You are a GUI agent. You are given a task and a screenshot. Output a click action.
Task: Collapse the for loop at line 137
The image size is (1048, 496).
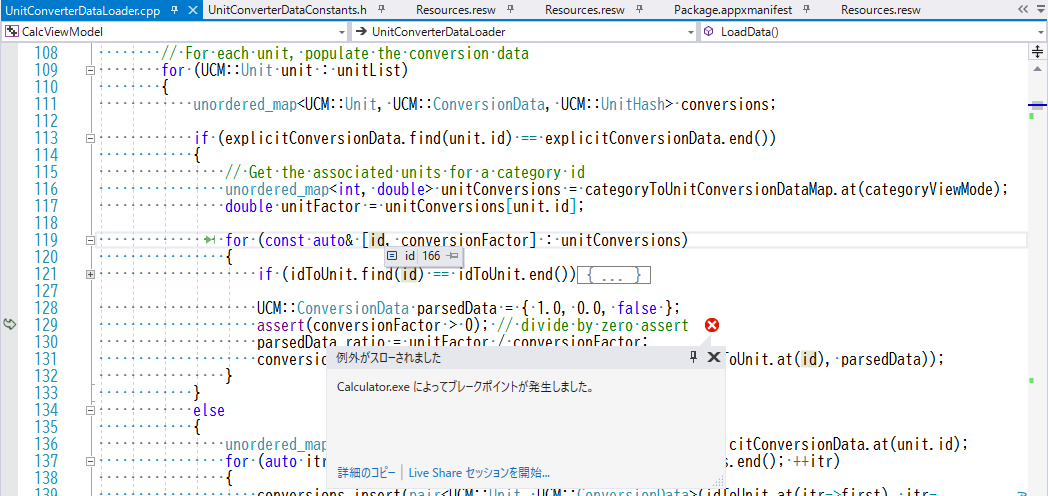point(90,461)
